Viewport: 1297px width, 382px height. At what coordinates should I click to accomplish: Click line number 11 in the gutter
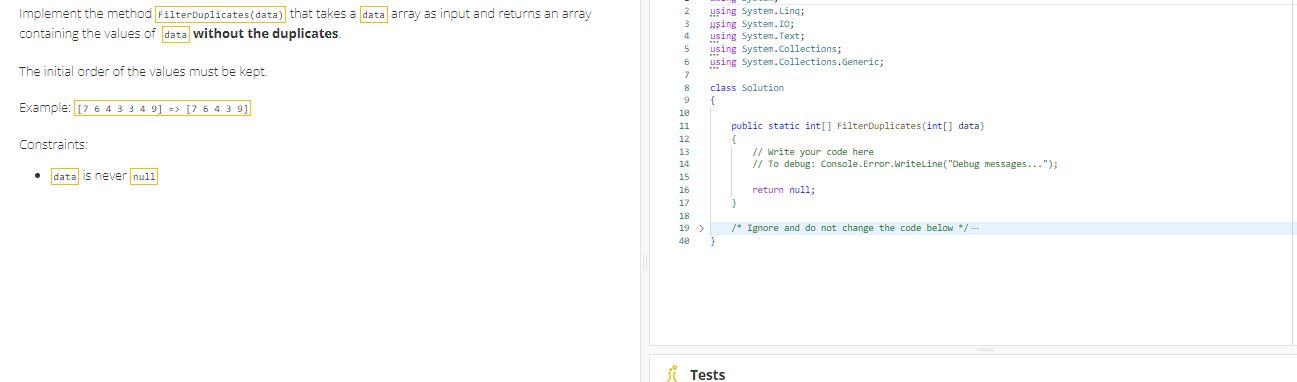click(x=684, y=126)
